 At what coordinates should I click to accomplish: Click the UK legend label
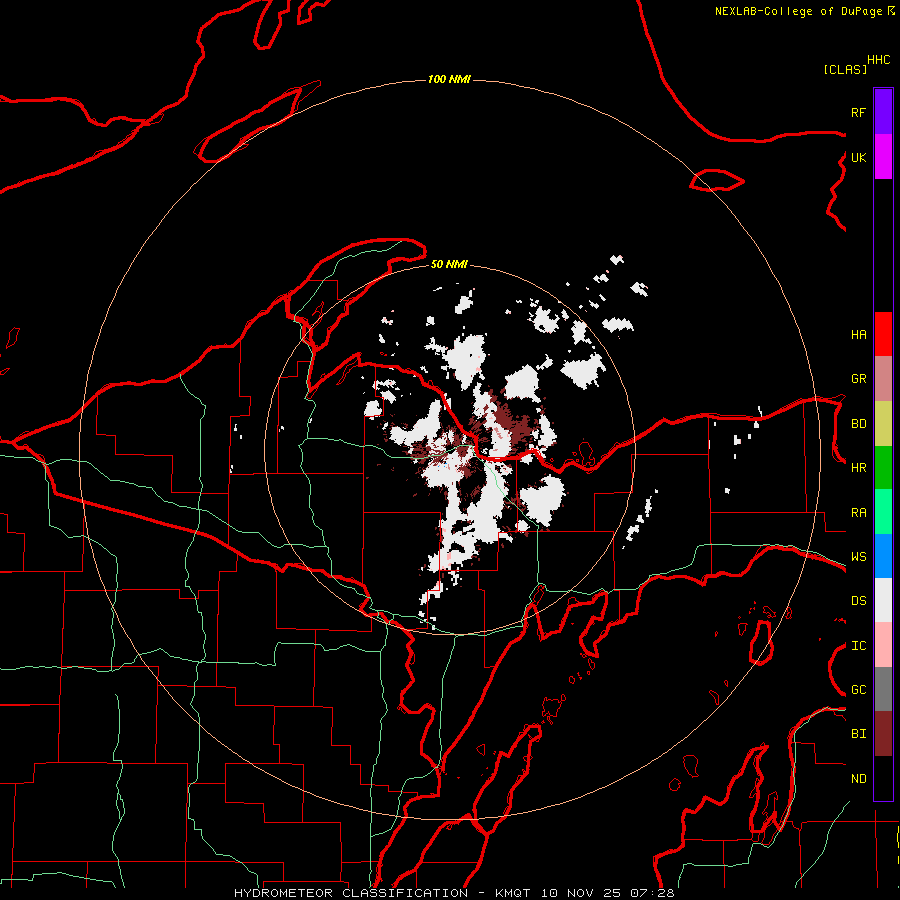coord(858,157)
